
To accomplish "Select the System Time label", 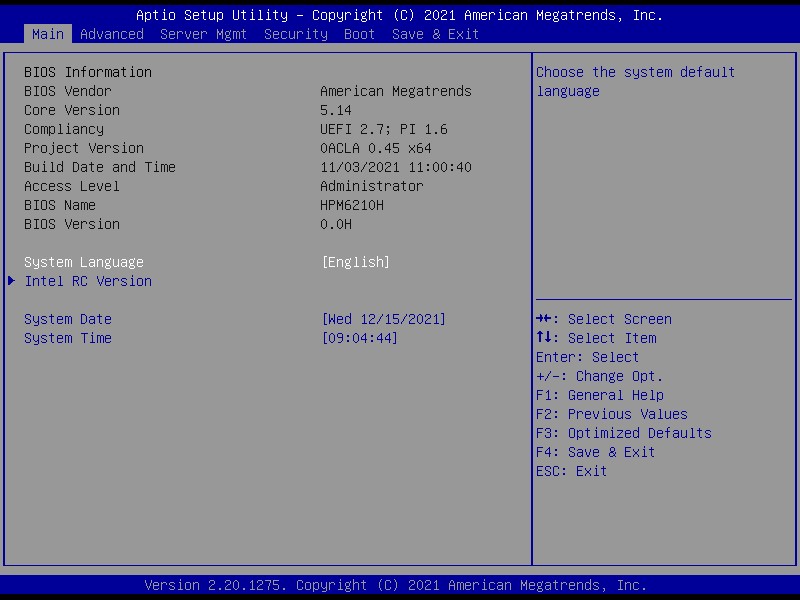I will pos(68,338).
